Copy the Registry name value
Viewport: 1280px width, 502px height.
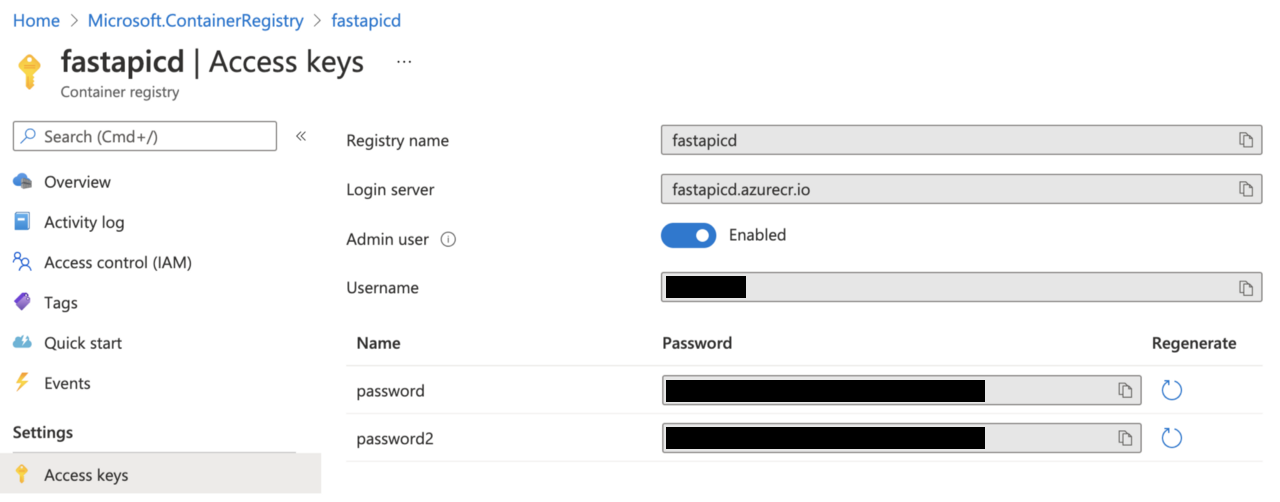pos(1246,140)
